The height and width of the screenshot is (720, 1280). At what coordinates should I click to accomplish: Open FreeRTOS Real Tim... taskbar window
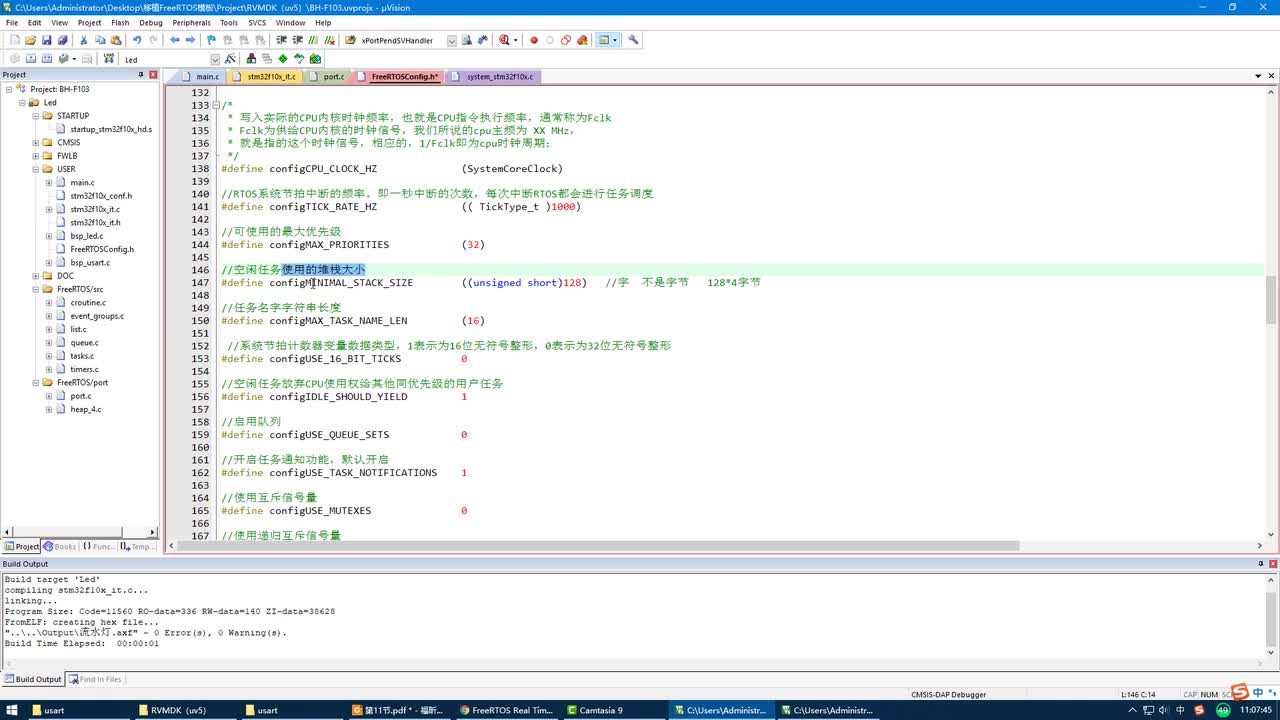[x=504, y=710]
